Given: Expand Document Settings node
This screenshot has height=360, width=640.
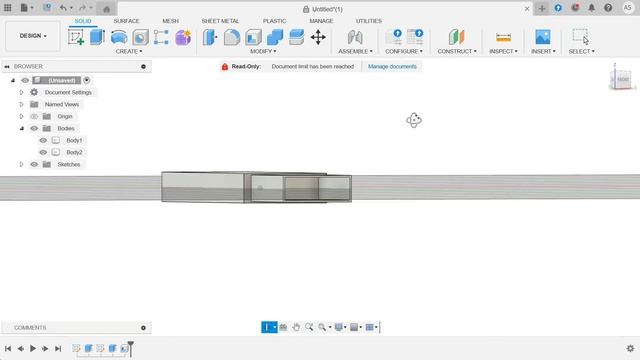Looking at the screenshot, I should coord(21,93).
